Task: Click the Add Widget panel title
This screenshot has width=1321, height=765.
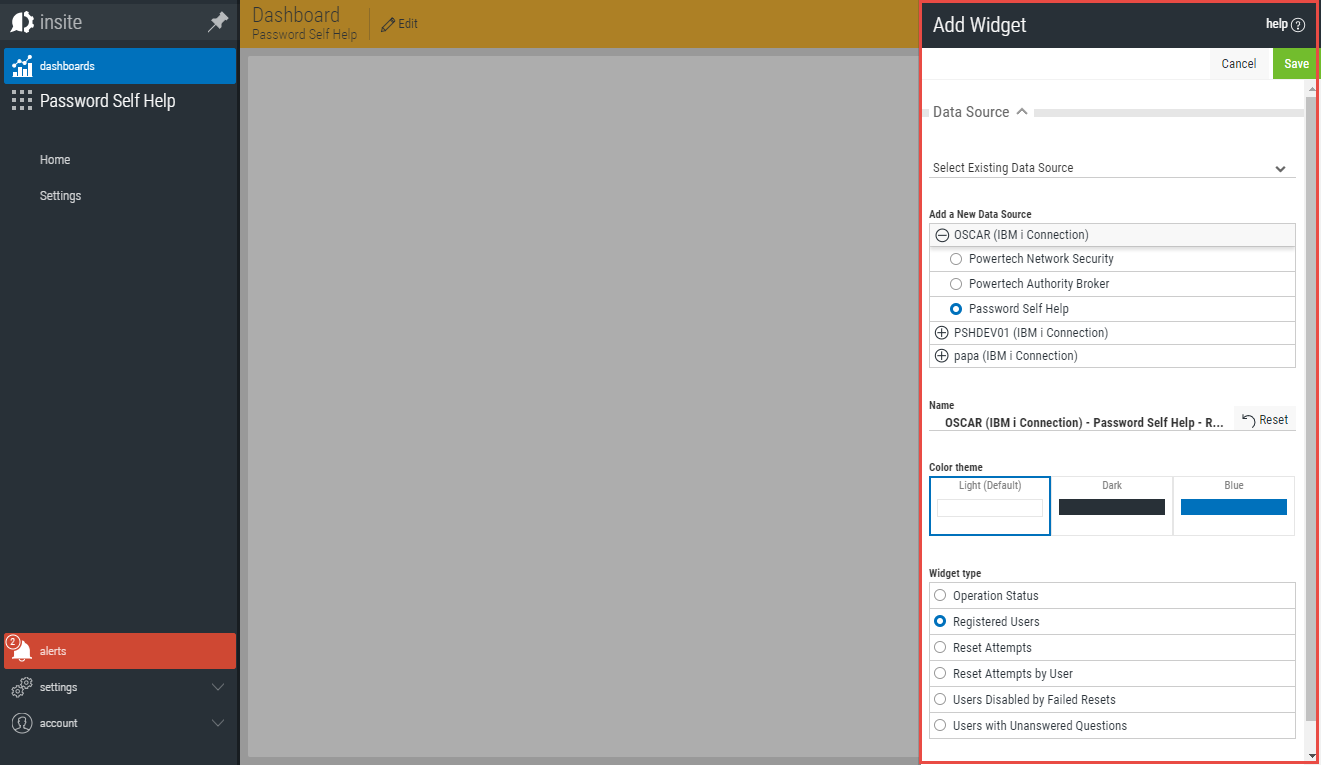Action: click(979, 25)
